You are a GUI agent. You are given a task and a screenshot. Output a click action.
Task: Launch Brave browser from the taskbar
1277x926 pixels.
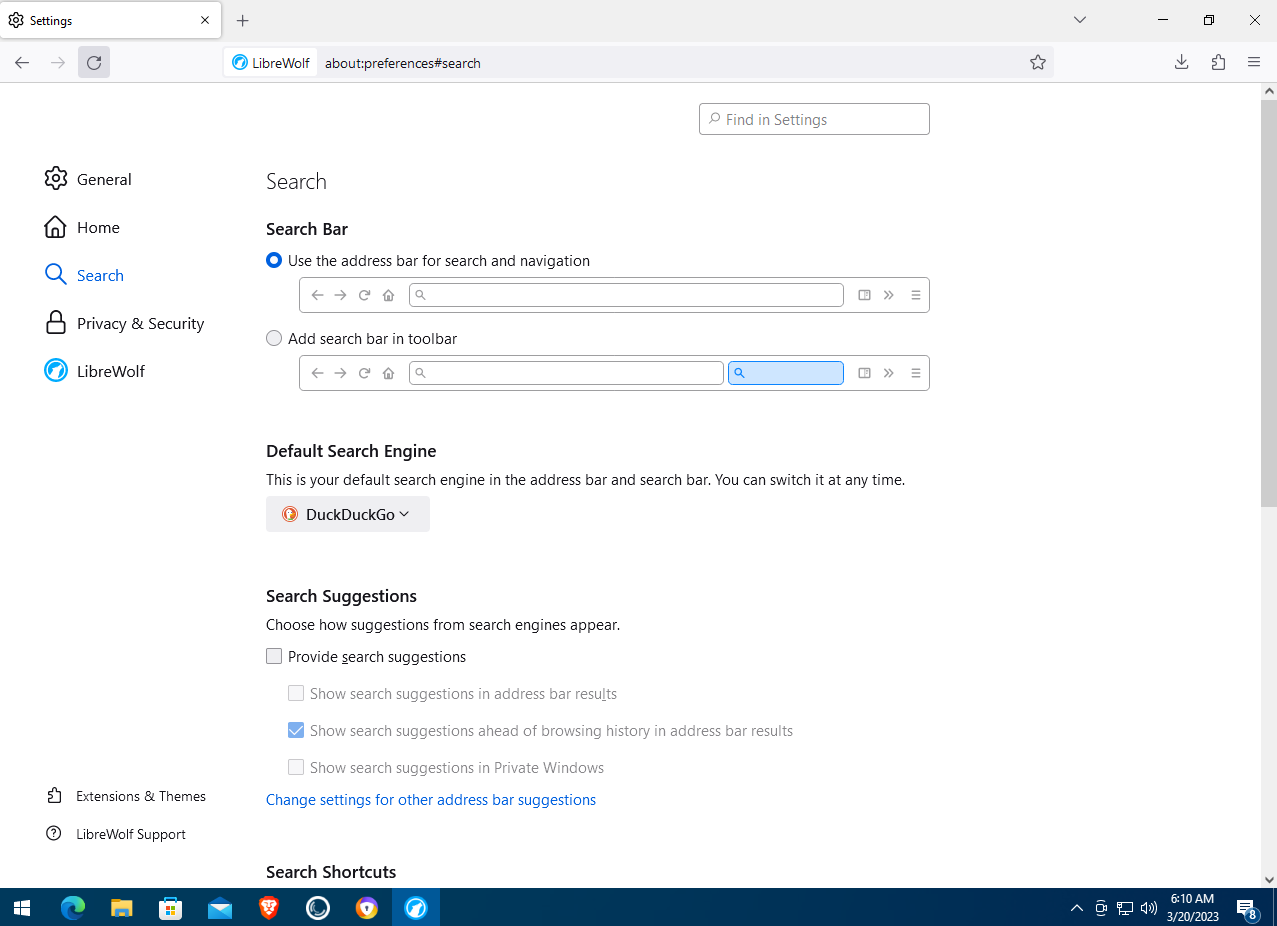(x=269, y=908)
